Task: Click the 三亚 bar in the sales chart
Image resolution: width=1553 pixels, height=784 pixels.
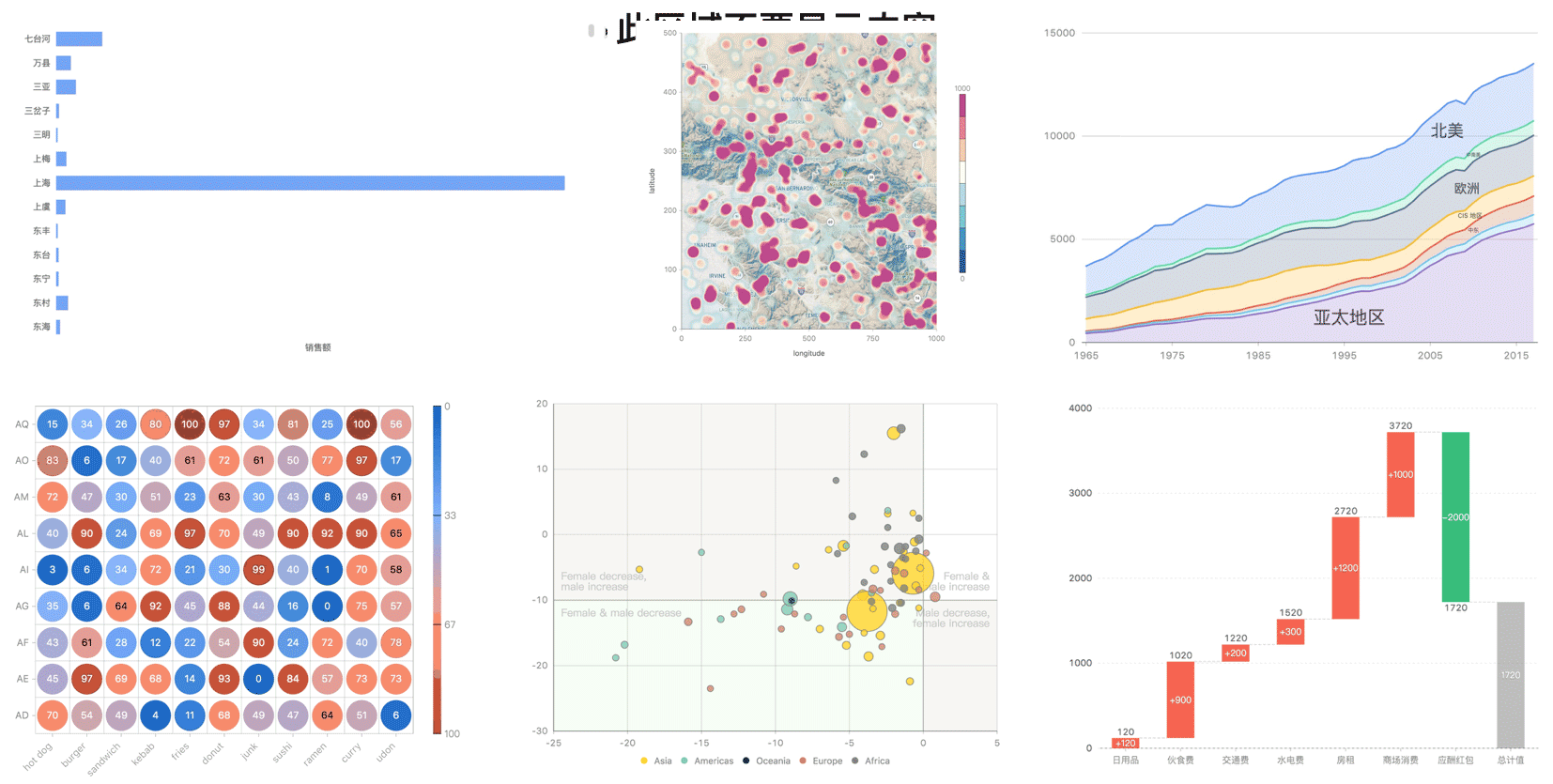Action: [66, 86]
